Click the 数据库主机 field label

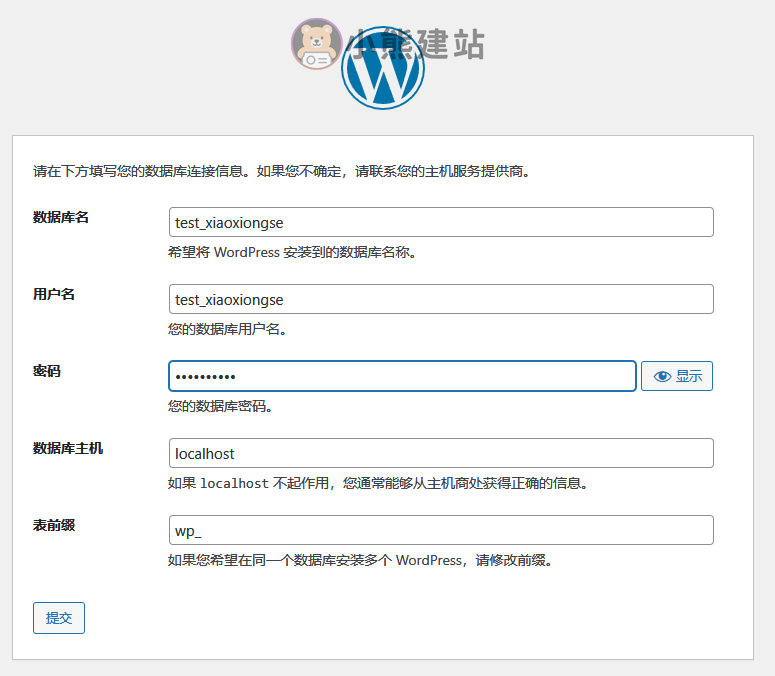(x=68, y=448)
